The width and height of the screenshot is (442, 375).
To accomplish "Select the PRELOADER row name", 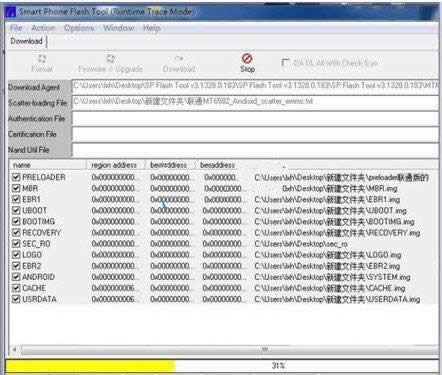I will pos(44,177).
